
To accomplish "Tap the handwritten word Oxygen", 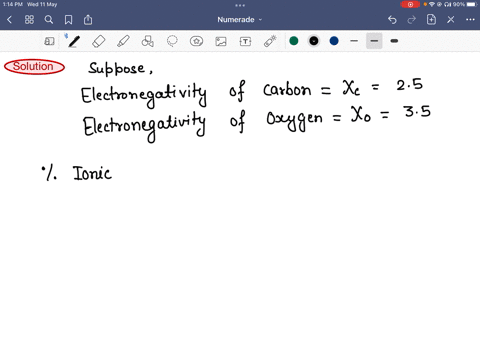I will [x=294, y=120].
